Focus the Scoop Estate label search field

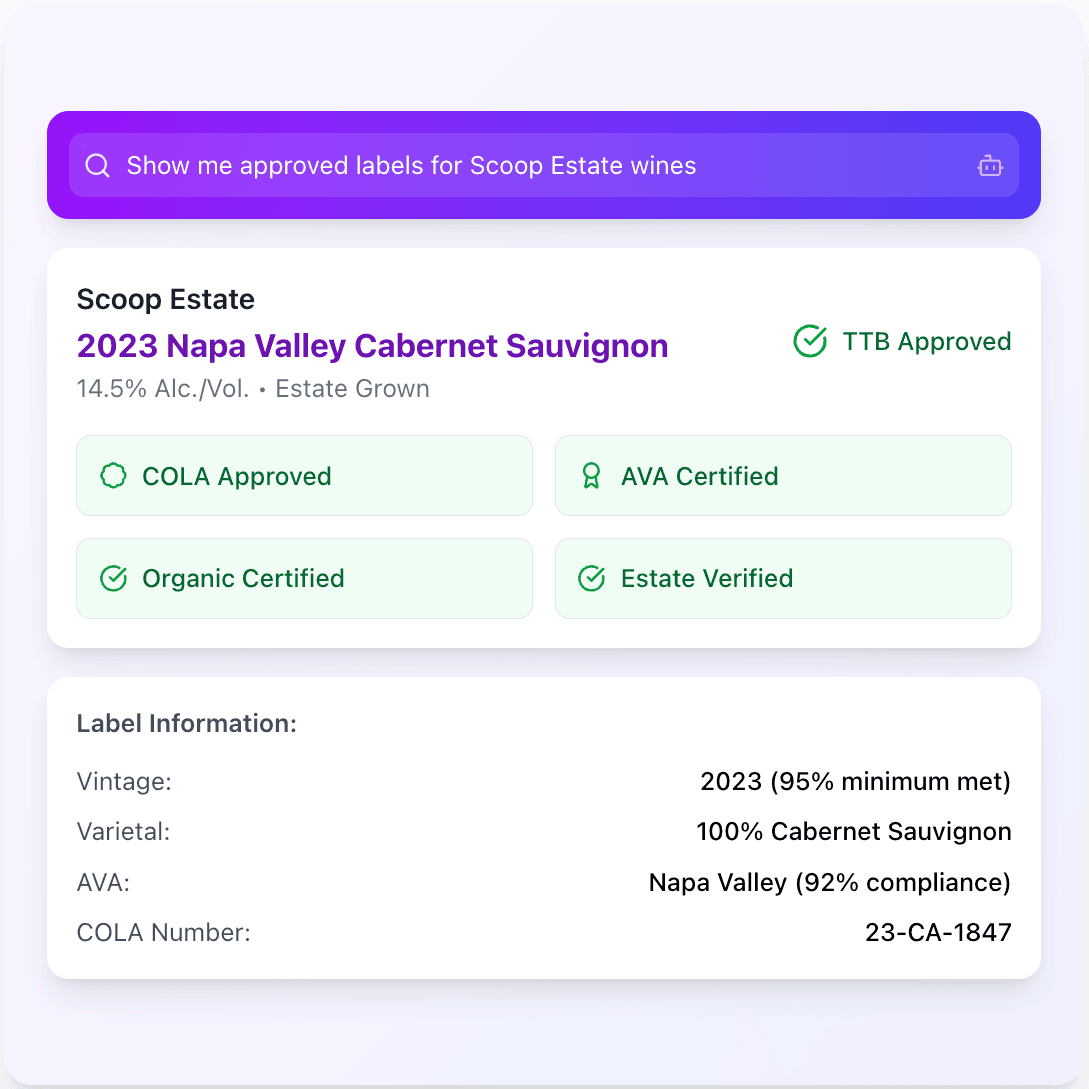pos(544,165)
